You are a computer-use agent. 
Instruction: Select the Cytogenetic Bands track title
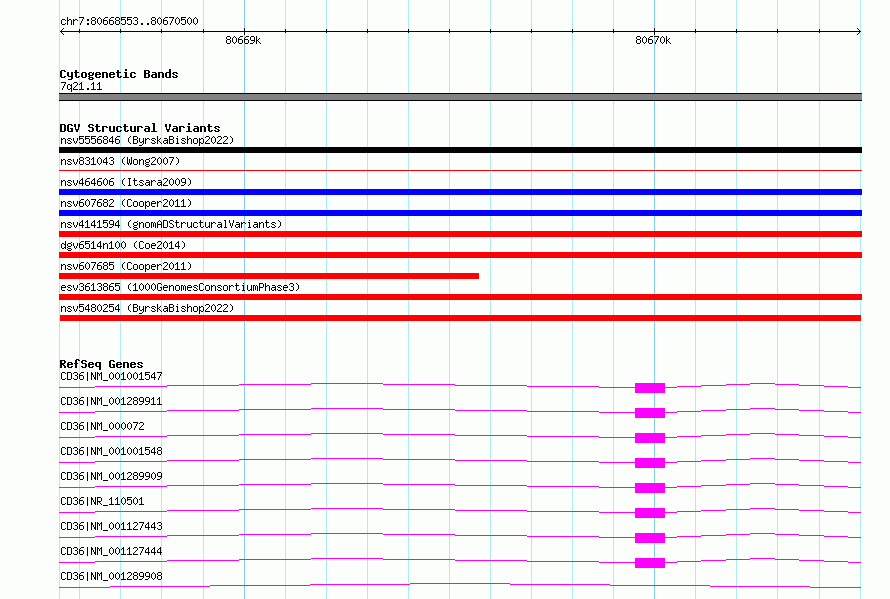[119, 74]
